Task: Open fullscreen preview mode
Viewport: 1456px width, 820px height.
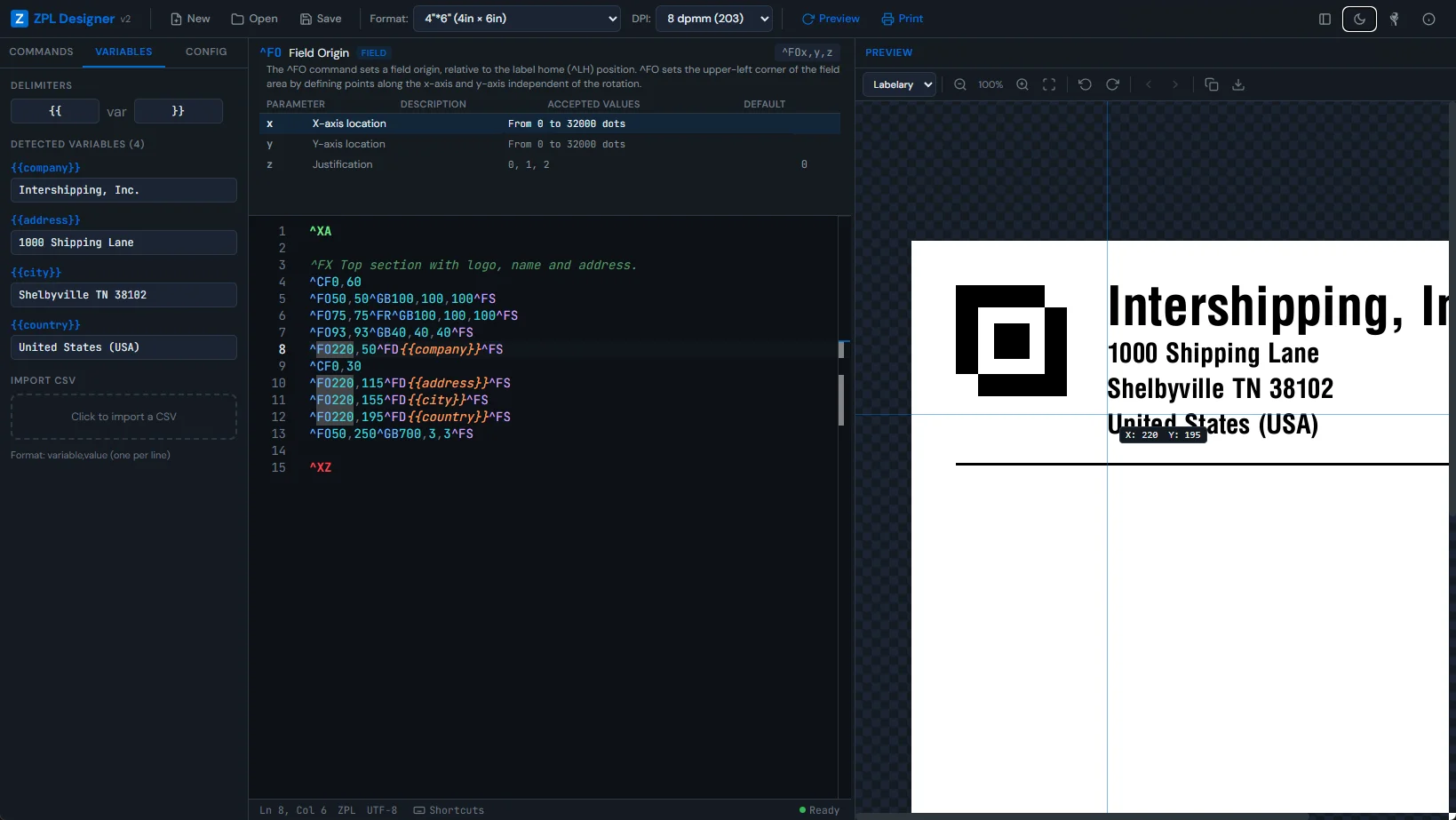Action: (1049, 84)
